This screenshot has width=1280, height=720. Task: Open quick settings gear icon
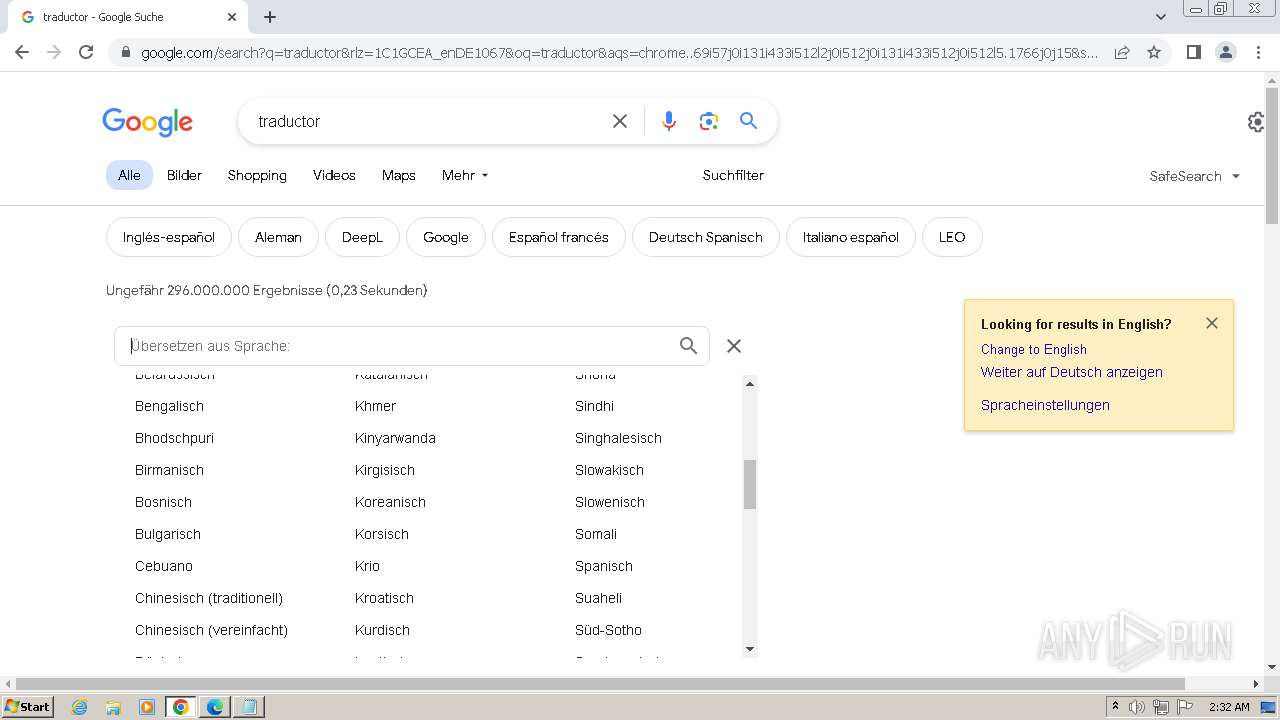click(x=1256, y=122)
